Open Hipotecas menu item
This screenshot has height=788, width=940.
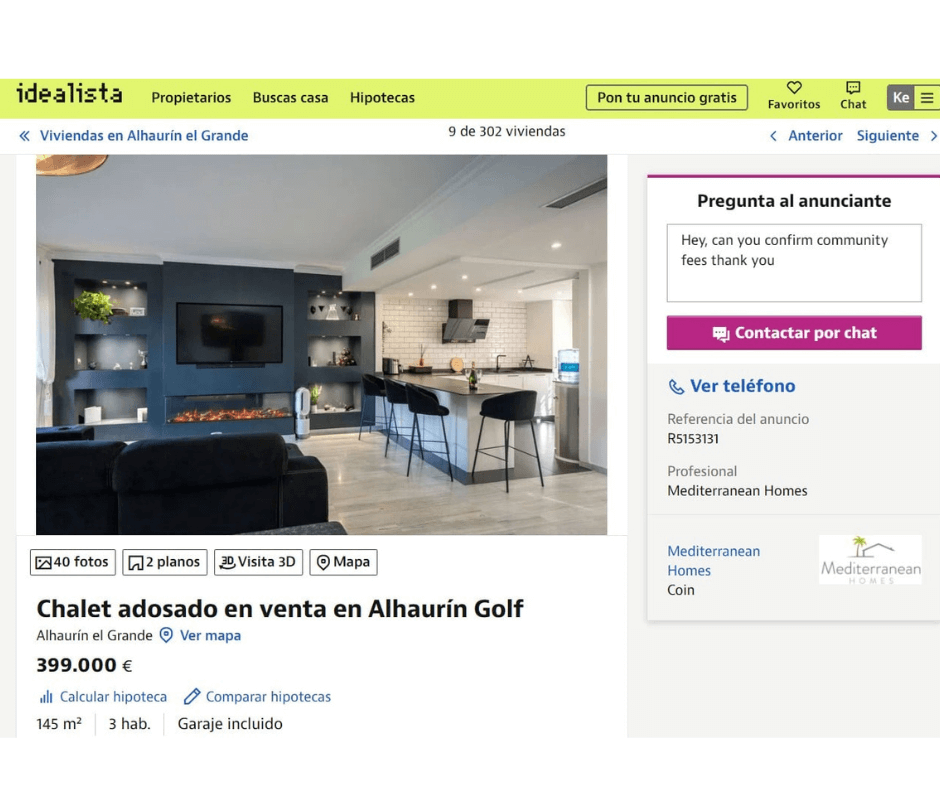(x=382, y=98)
